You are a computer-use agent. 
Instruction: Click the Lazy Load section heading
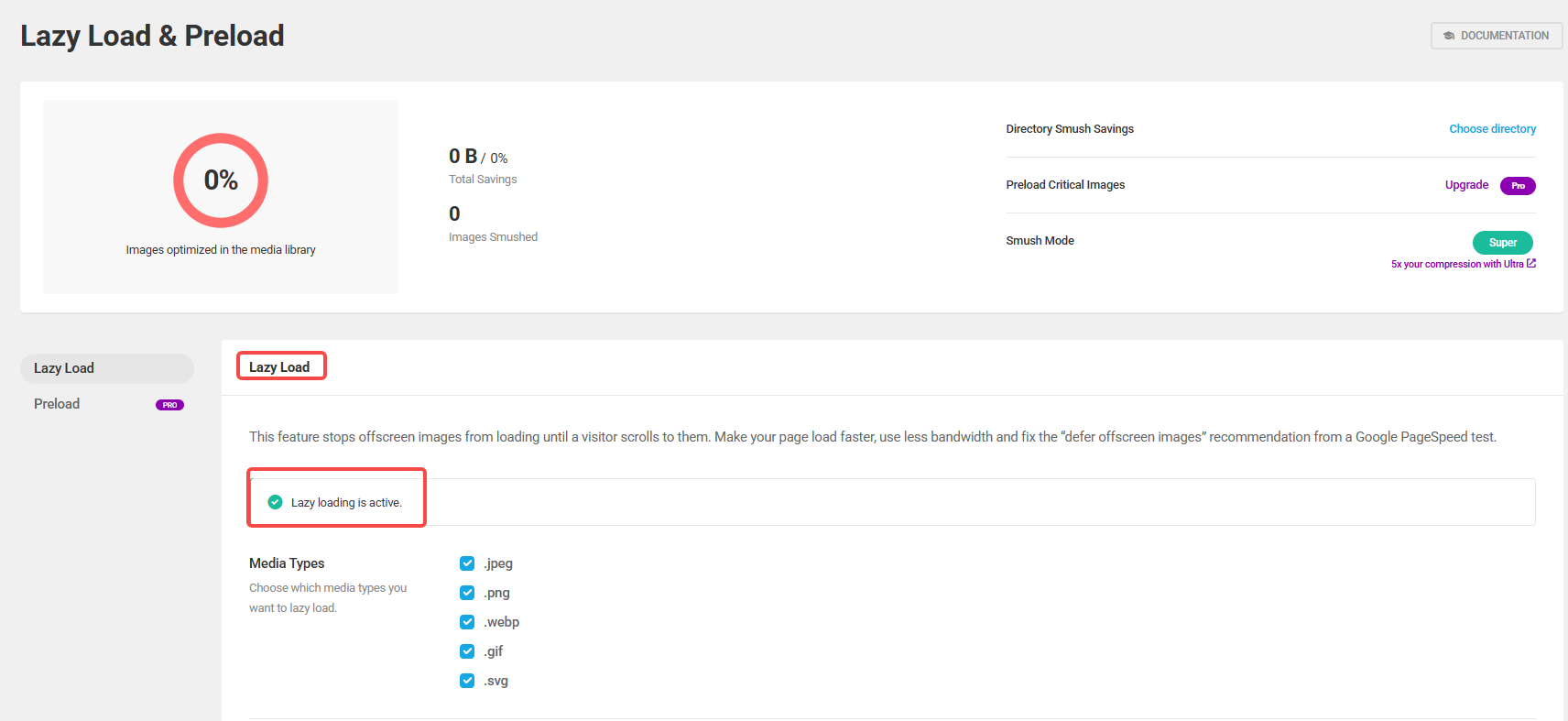tap(279, 367)
